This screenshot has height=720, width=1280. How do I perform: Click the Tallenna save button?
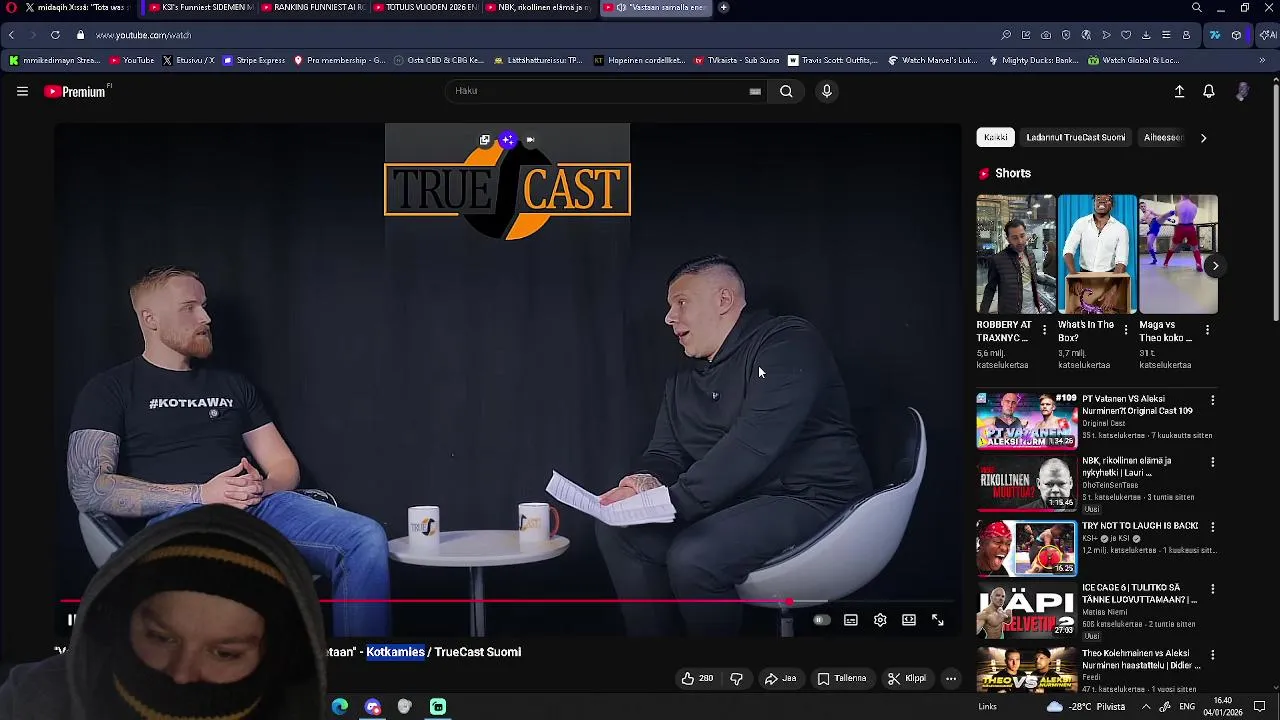pos(842,678)
